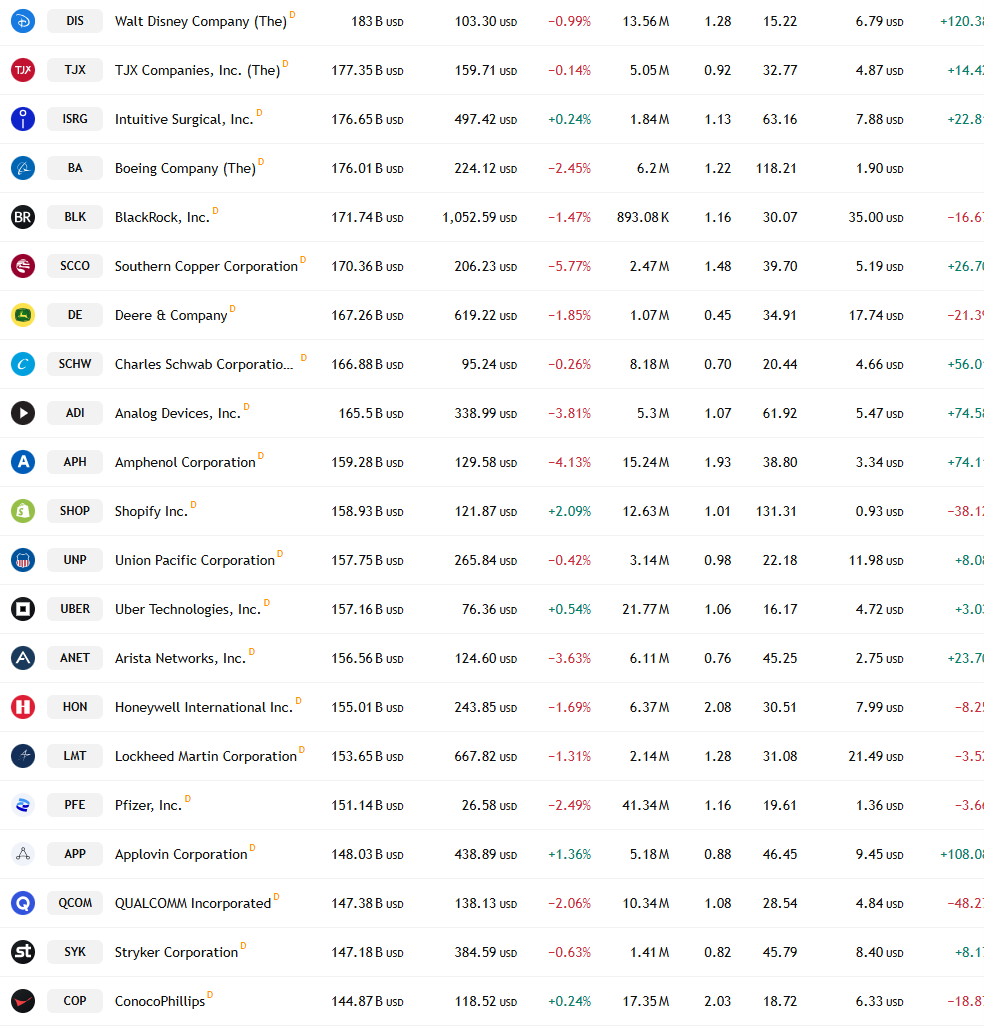Click Arista Networks price 124.60 USD
Viewport: 984px width, 1029px height.
[486, 658]
